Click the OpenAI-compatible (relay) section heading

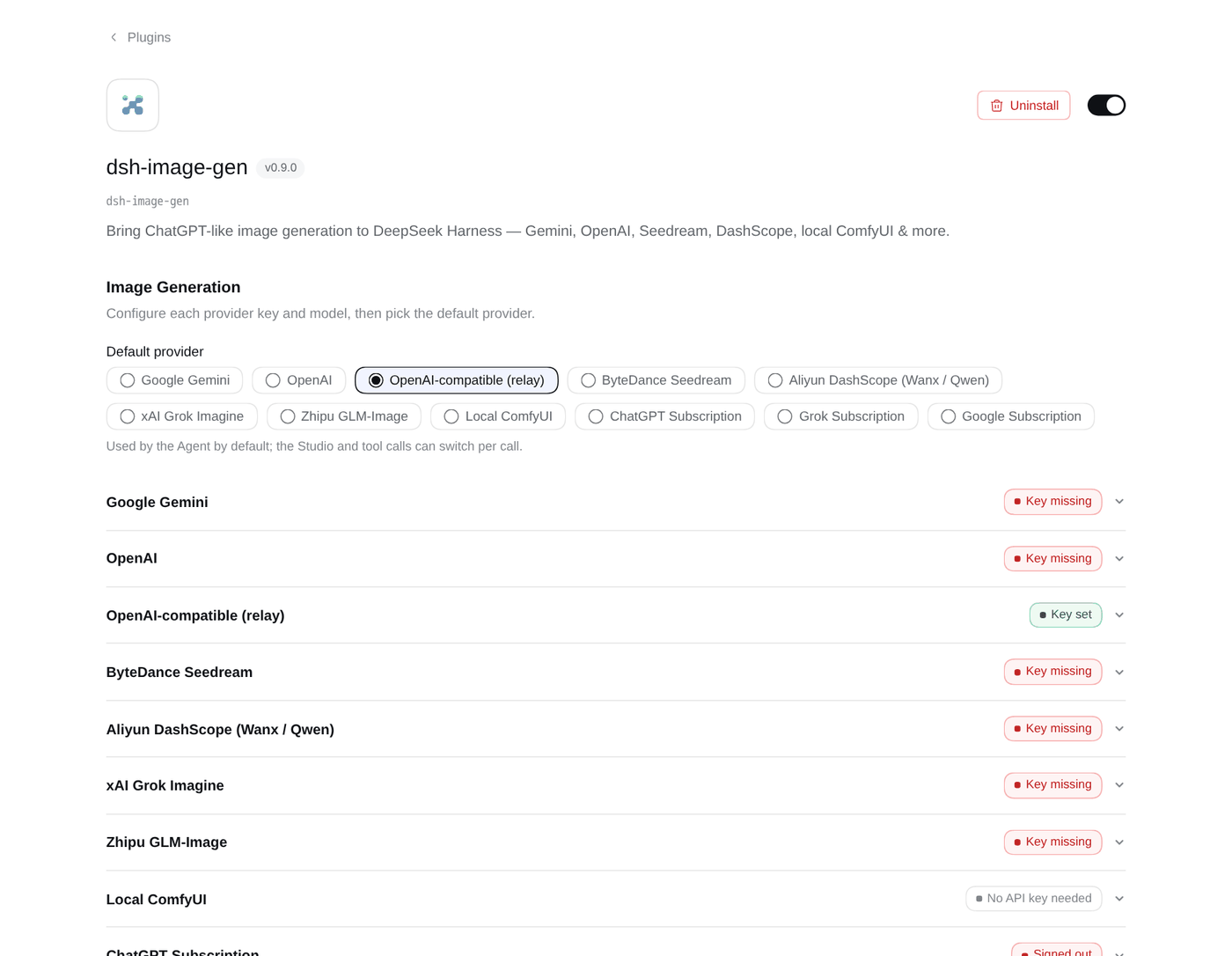[x=195, y=616]
